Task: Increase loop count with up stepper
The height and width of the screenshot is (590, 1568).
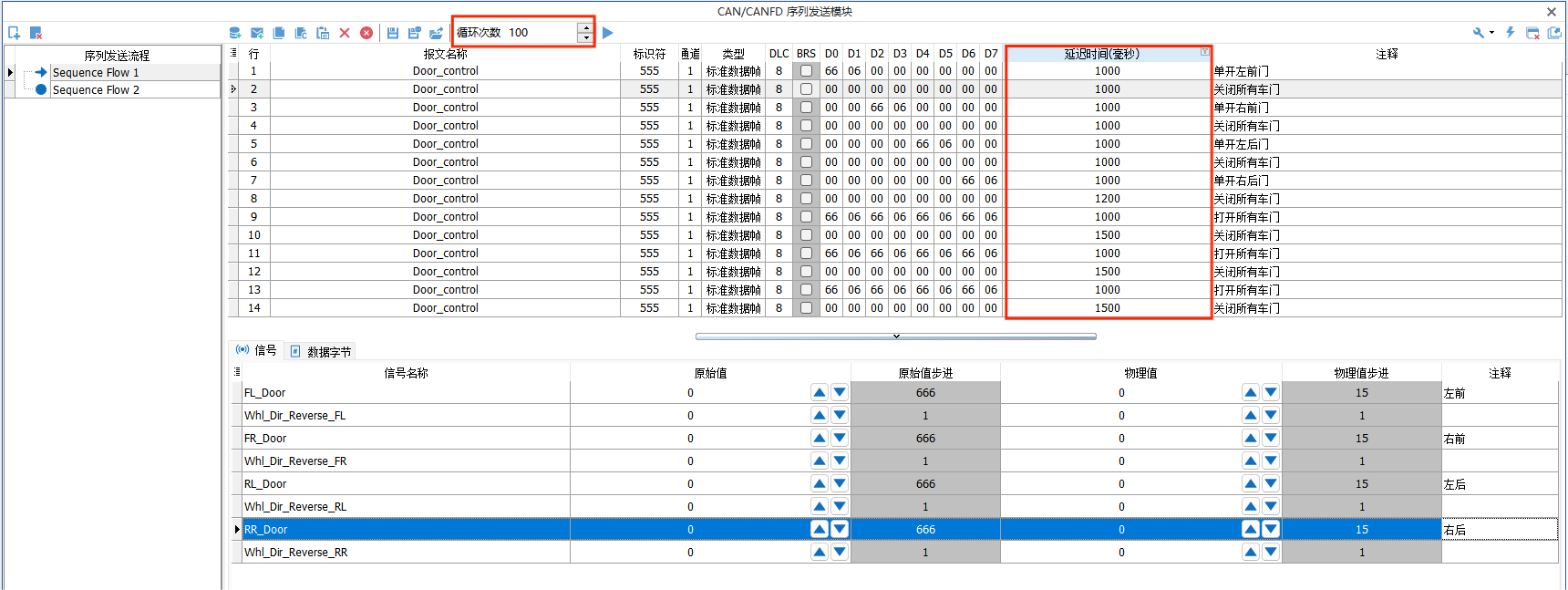Action: (585, 27)
